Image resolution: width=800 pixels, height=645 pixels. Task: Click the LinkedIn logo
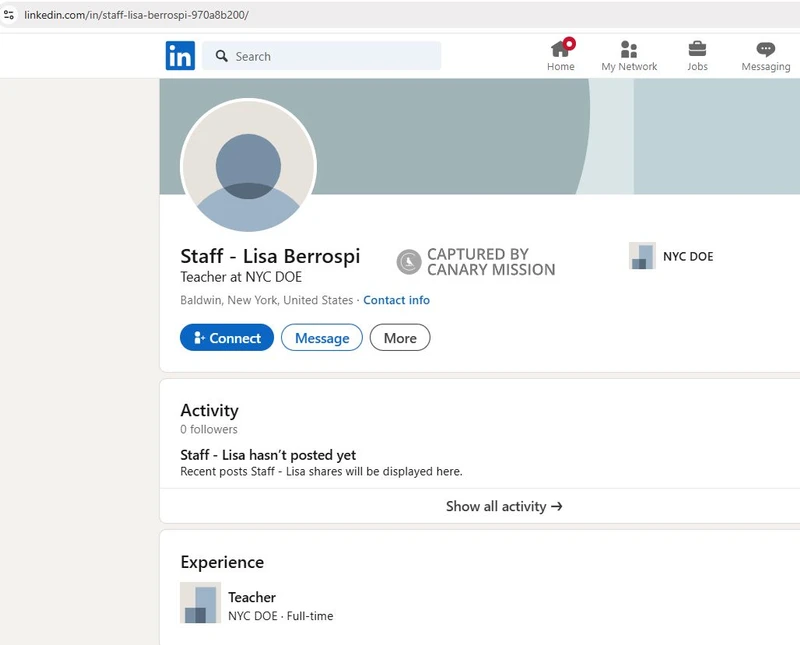click(180, 56)
